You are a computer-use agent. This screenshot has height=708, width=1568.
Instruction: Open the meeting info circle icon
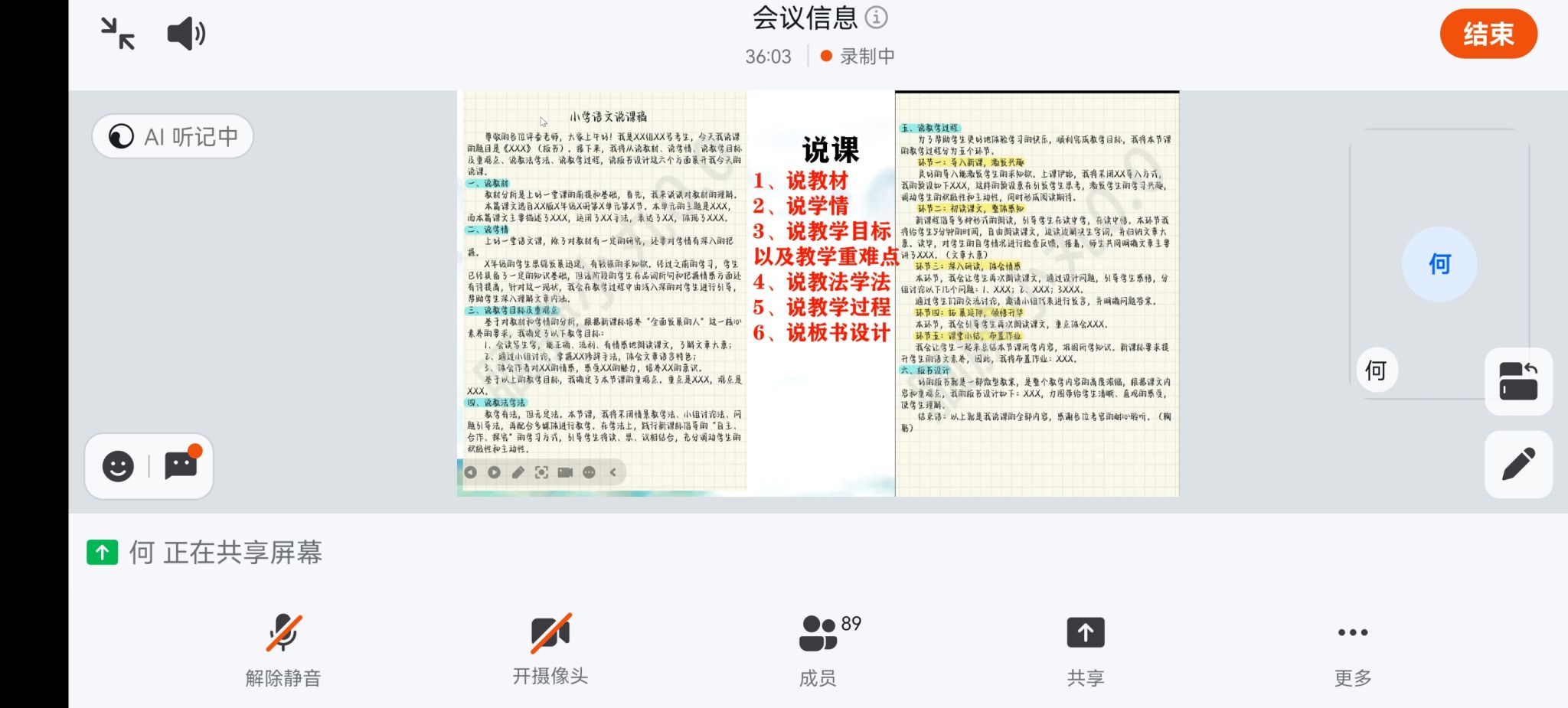pyautogui.click(x=876, y=17)
